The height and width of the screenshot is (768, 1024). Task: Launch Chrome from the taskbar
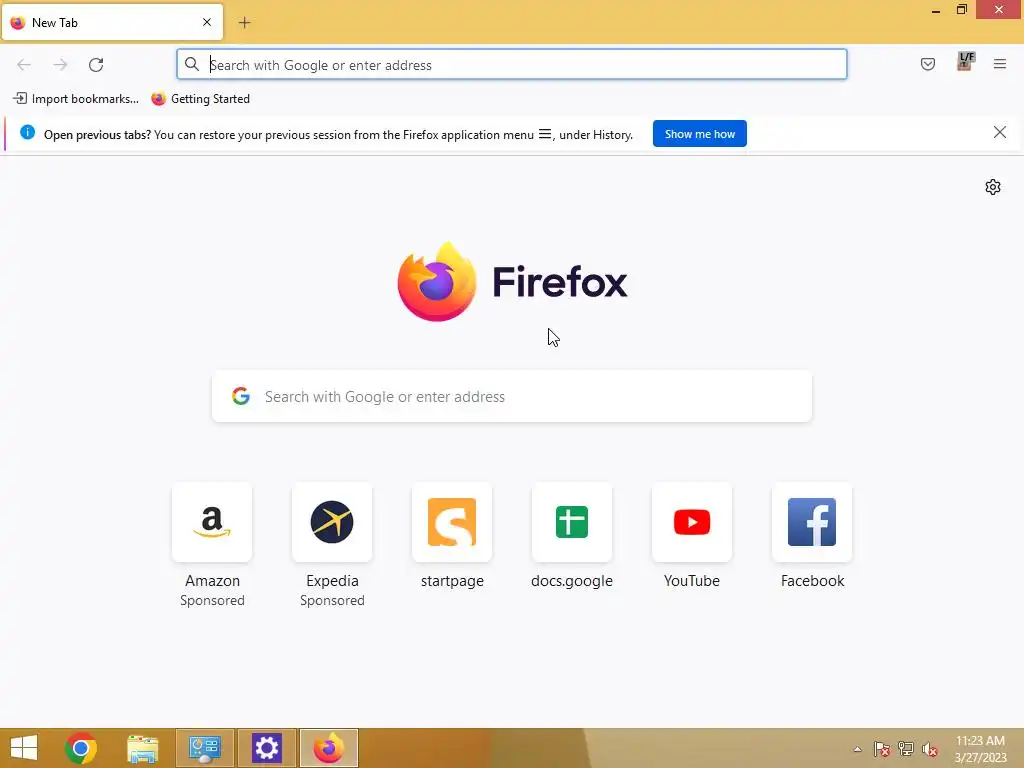click(81, 748)
